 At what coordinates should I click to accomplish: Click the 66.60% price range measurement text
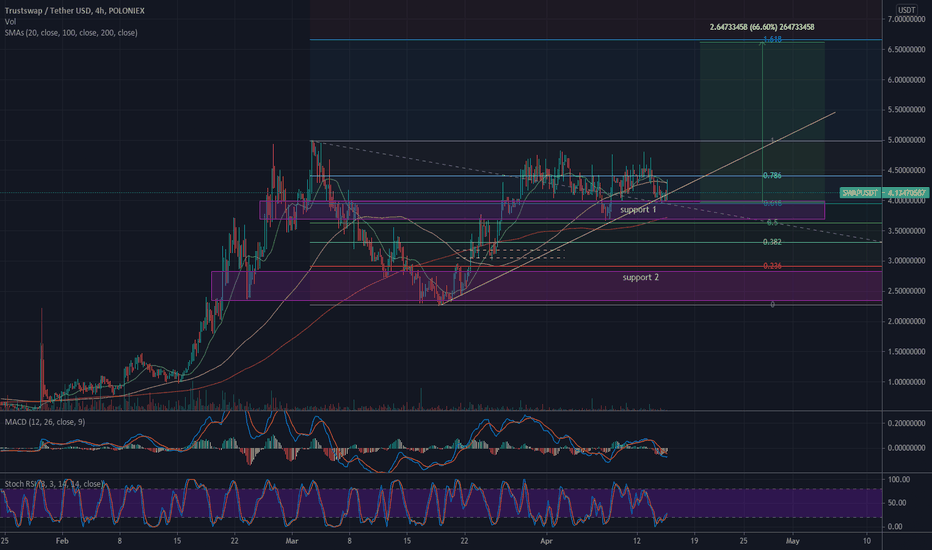pos(762,27)
